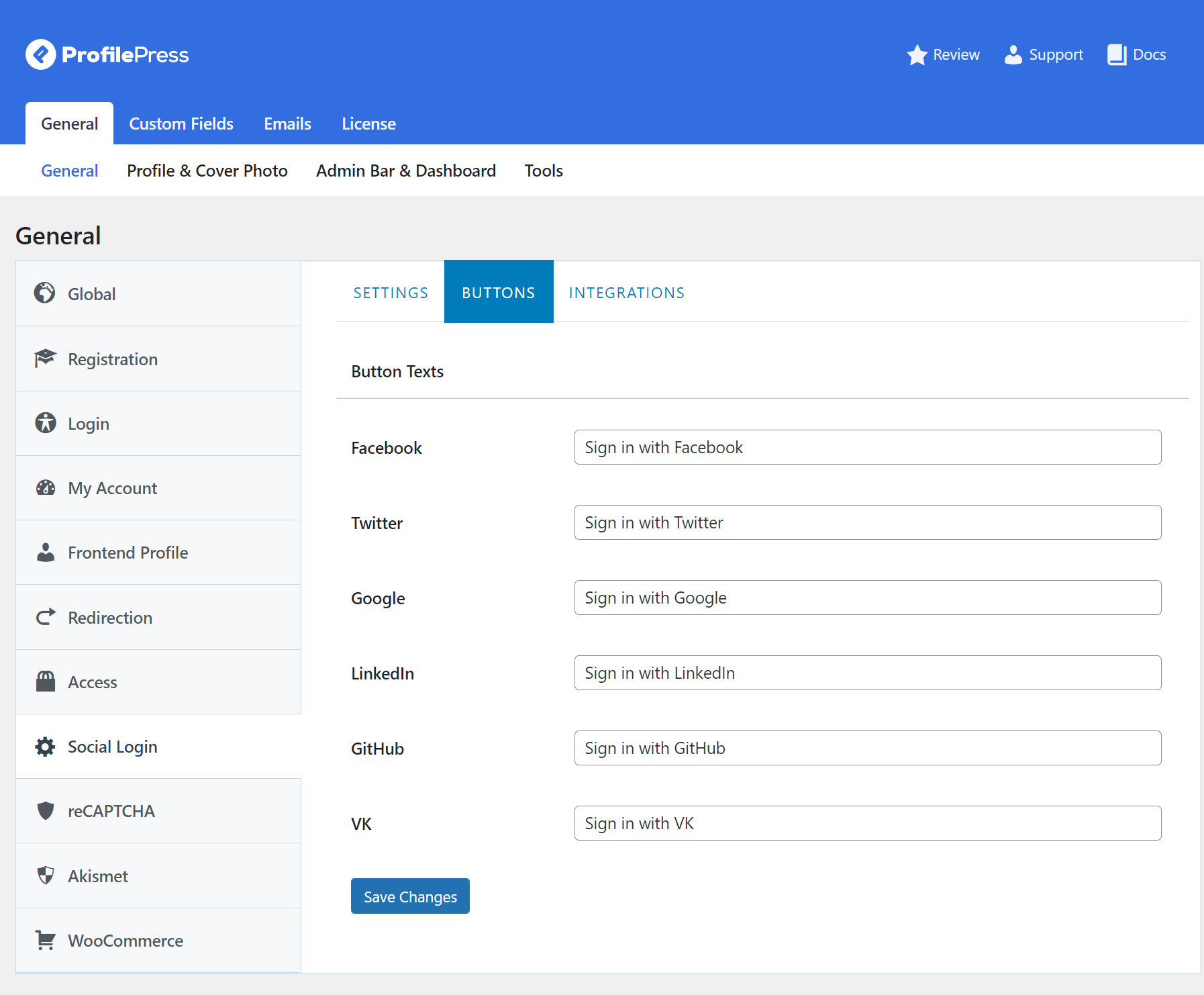Click the GitHub field label
The height and width of the screenshot is (995, 1204).
(x=377, y=749)
